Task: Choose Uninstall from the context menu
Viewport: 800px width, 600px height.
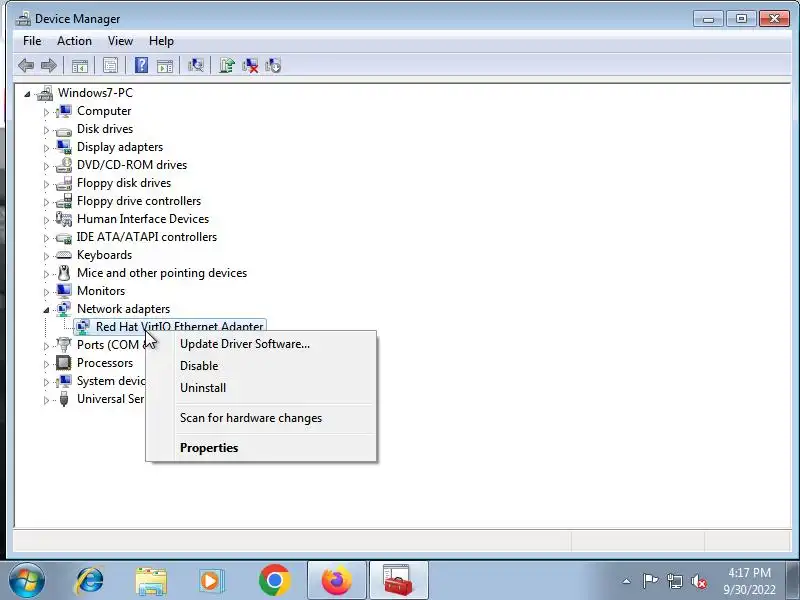Action: click(261, 388)
